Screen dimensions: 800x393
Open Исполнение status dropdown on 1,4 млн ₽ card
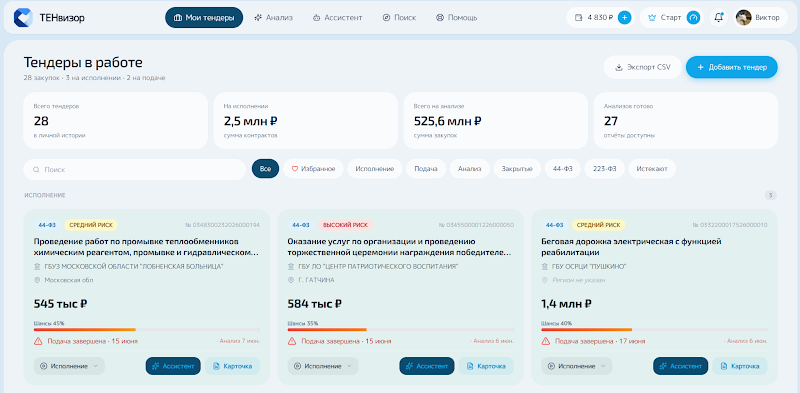coord(577,366)
